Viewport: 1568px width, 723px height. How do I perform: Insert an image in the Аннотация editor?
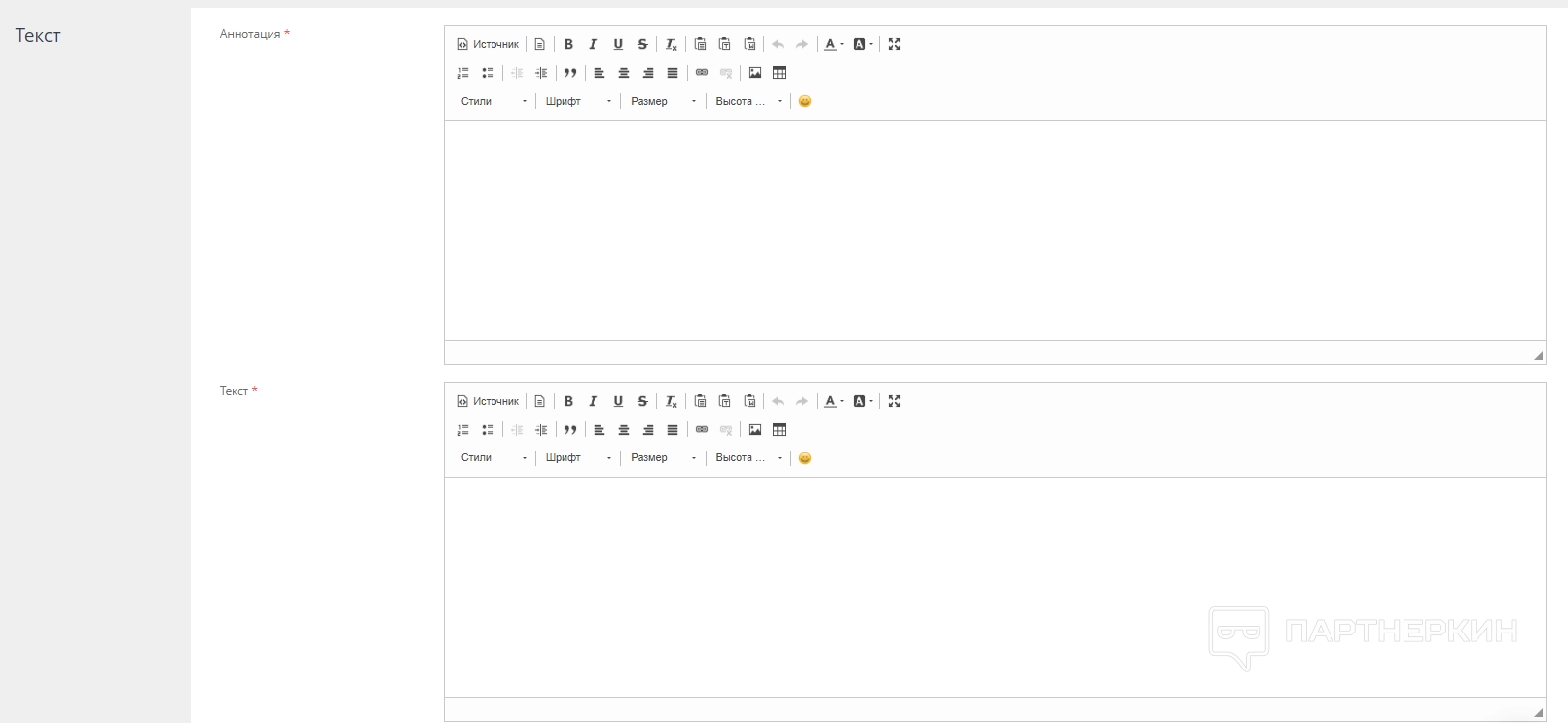[x=755, y=73]
